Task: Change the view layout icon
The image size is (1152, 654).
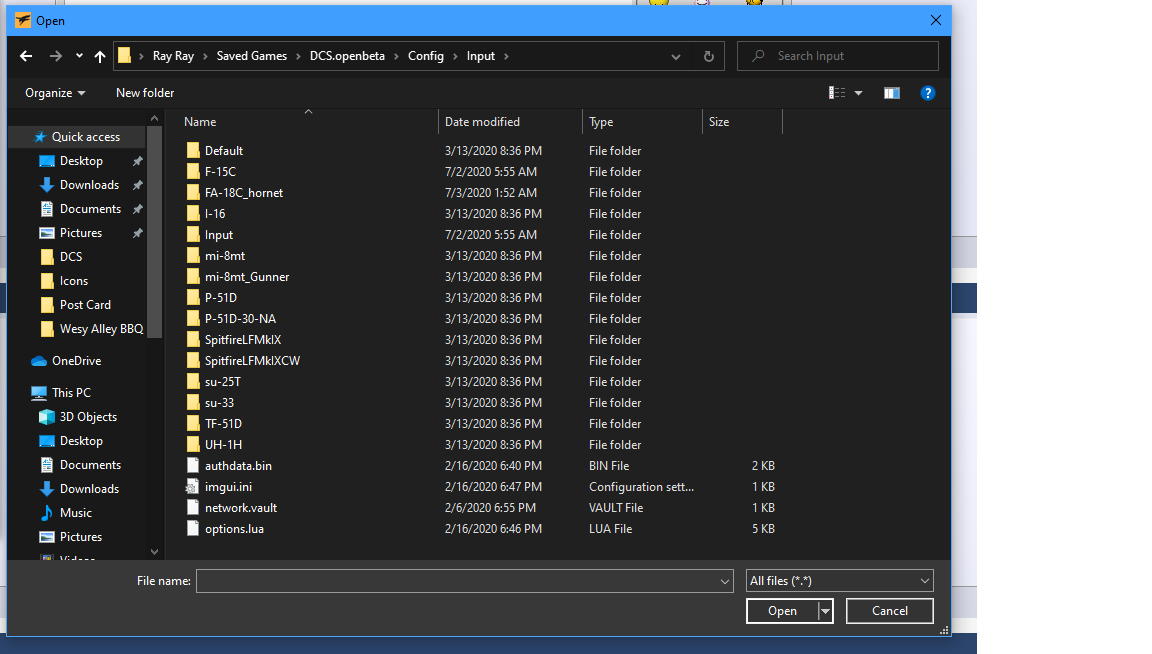Action: 837,93
